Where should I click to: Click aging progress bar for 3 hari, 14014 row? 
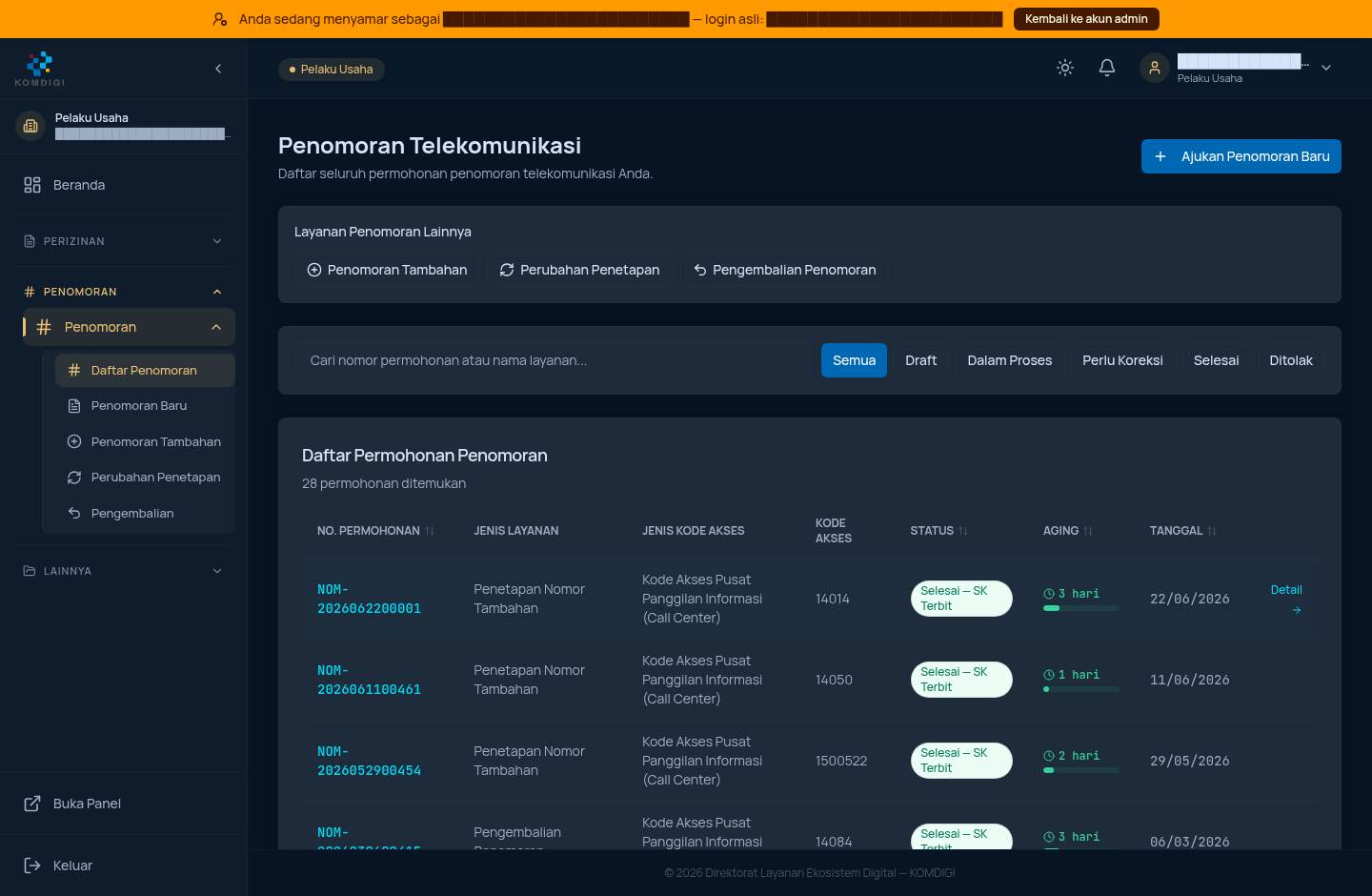[1081, 608]
